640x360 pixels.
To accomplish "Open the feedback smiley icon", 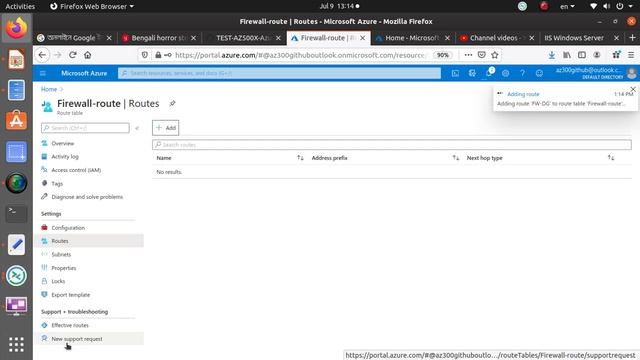I will (539, 73).
